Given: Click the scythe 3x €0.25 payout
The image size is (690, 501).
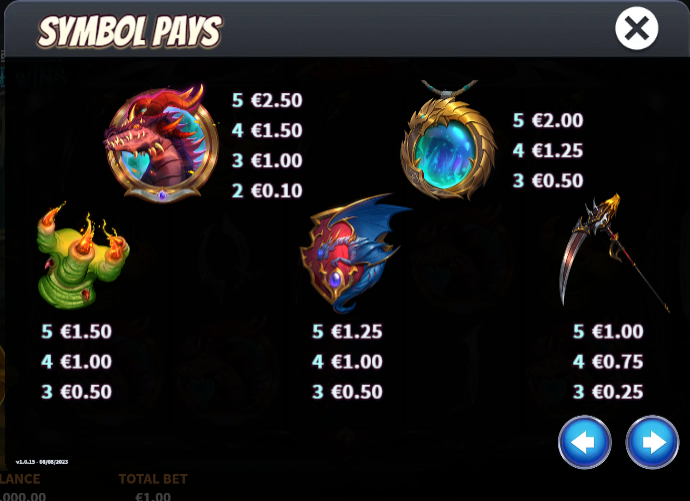Looking at the screenshot, I should click(x=608, y=391).
